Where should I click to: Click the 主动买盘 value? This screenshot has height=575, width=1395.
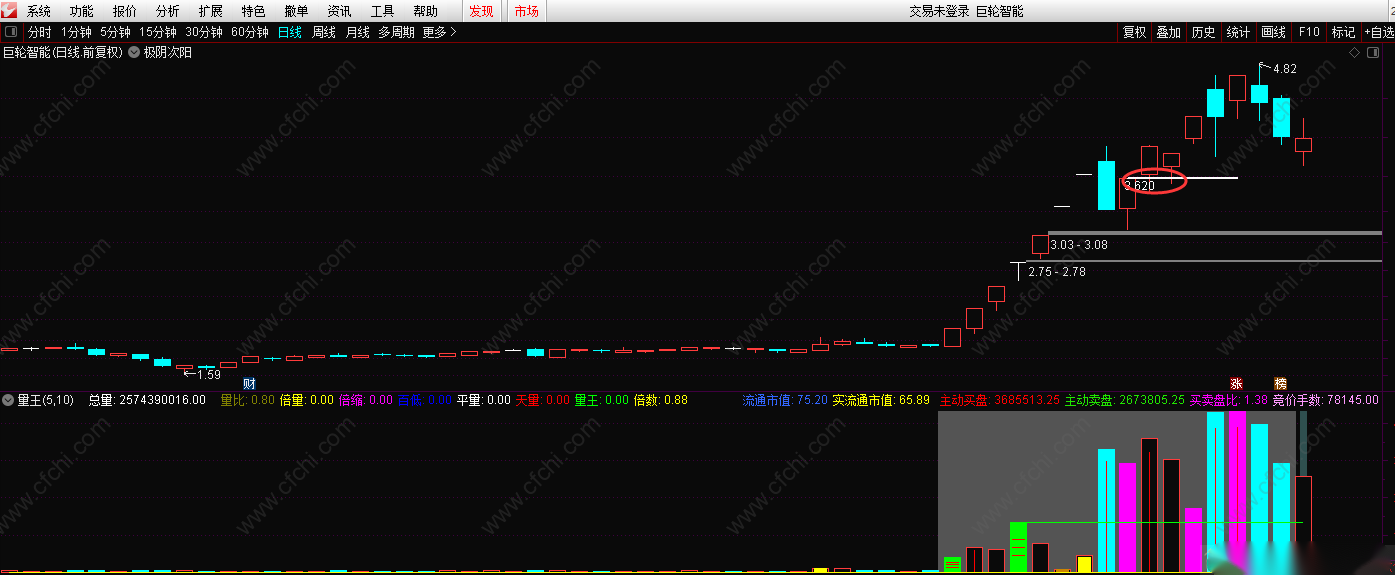tap(1000, 400)
